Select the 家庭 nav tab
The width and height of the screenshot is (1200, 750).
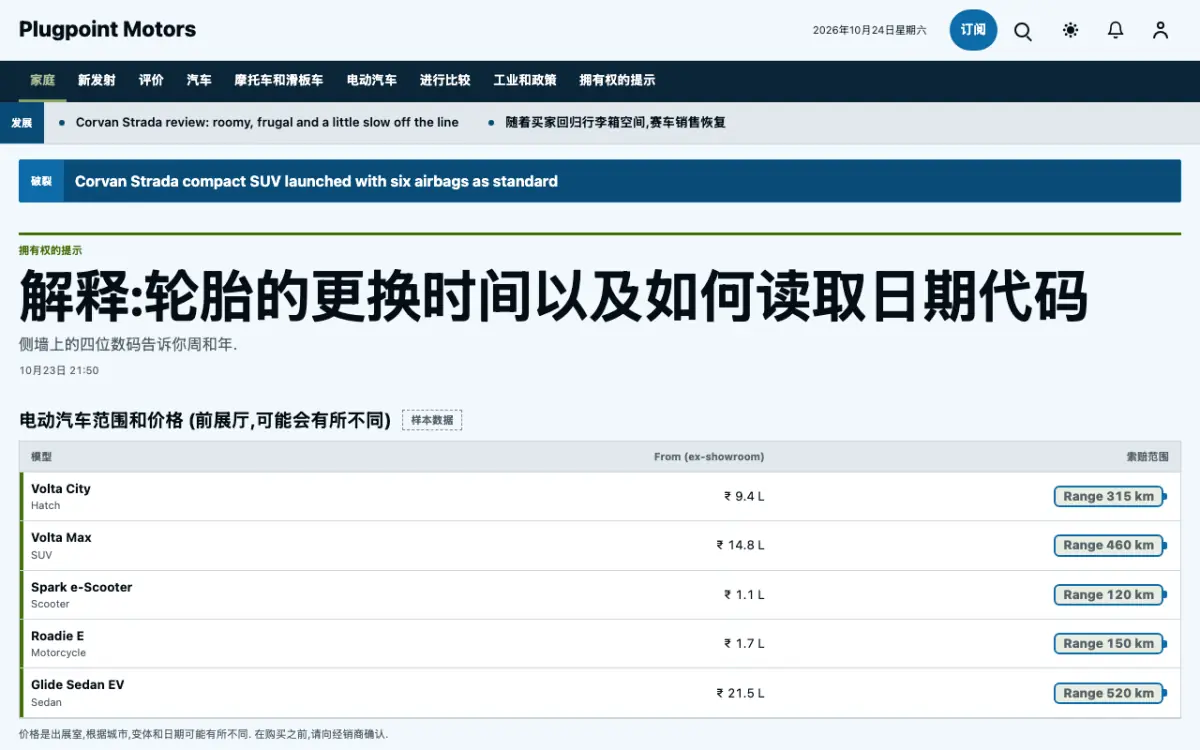tap(43, 80)
